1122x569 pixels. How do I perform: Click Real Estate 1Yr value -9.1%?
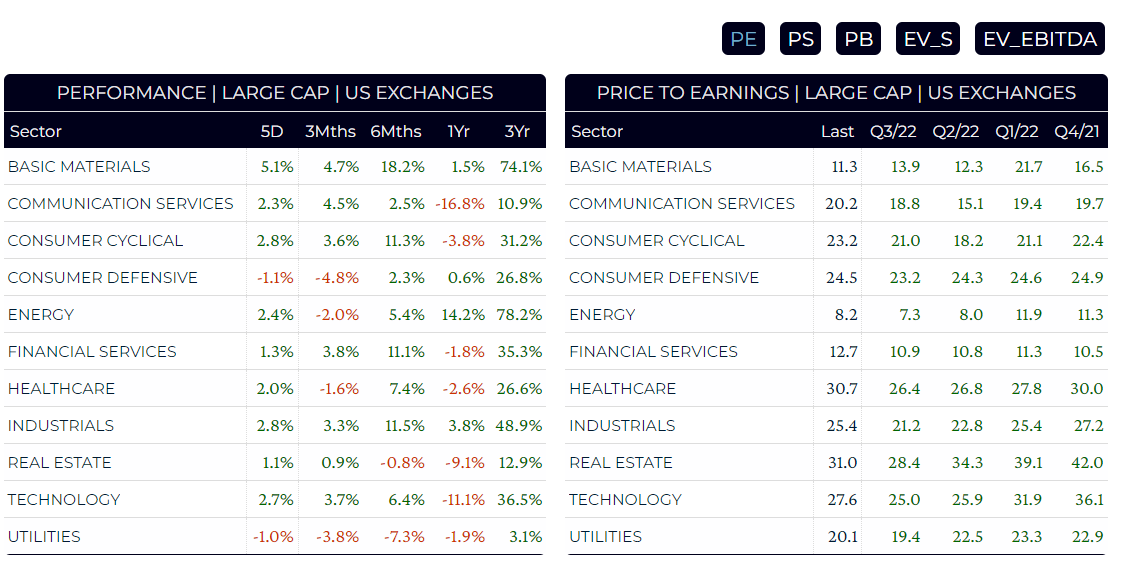(464, 463)
